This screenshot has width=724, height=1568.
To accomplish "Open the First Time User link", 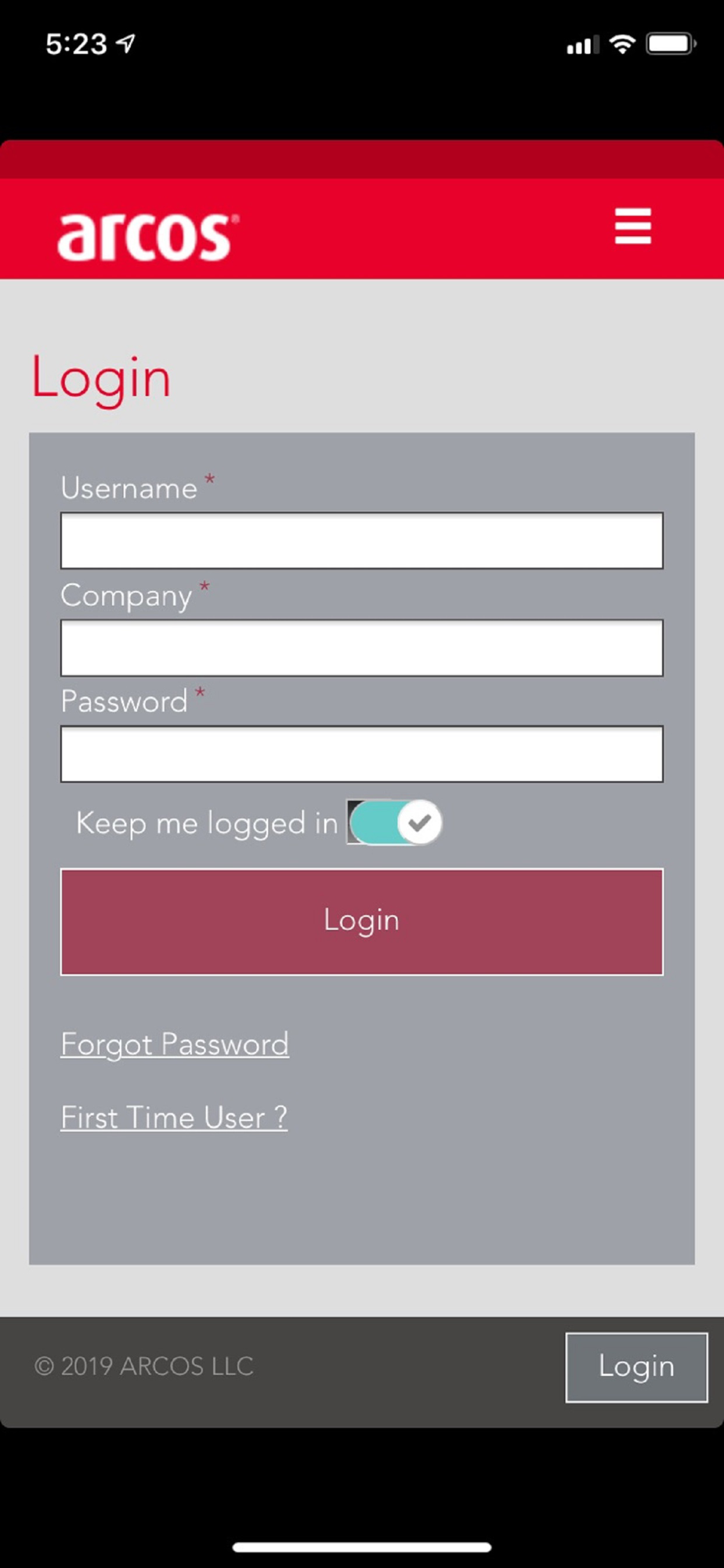I will pos(174,1118).
